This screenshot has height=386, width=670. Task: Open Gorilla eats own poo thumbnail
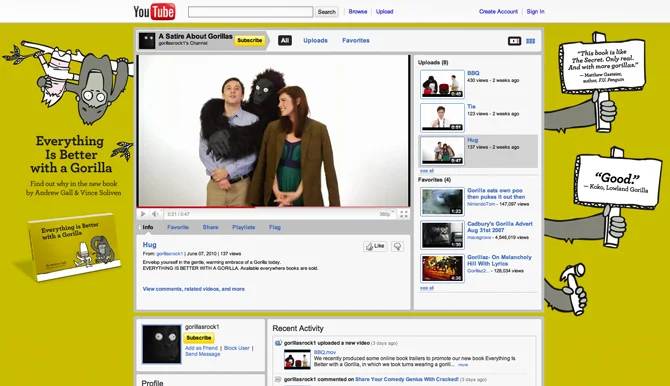tap(442, 201)
